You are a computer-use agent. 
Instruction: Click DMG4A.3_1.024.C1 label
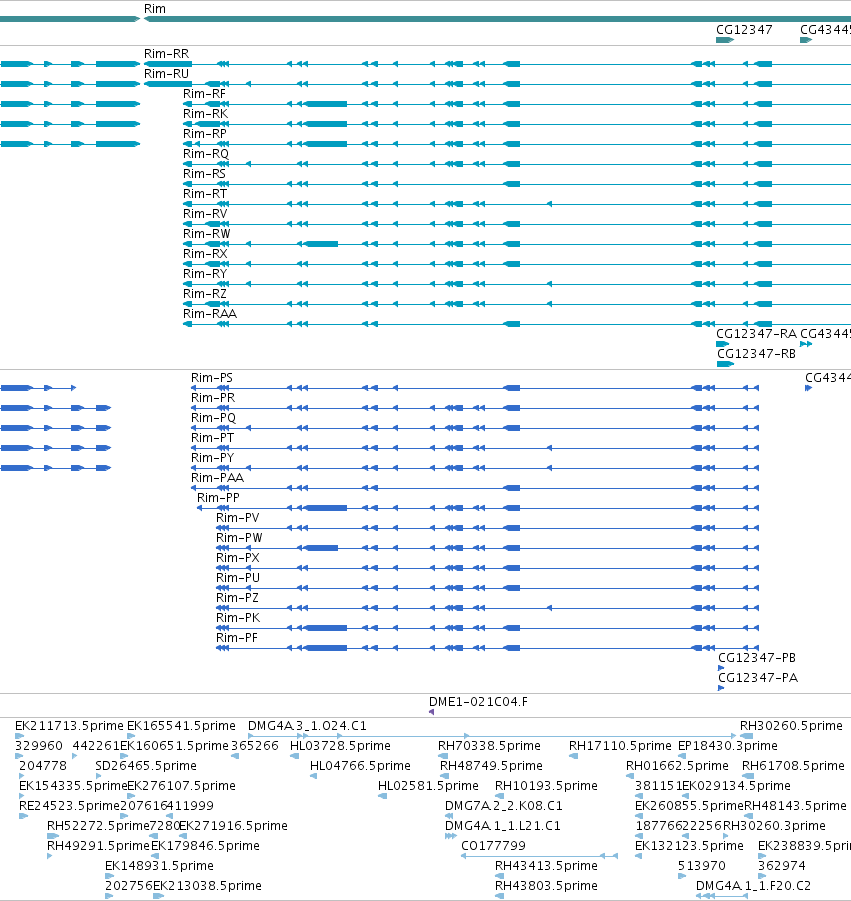click(x=307, y=726)
